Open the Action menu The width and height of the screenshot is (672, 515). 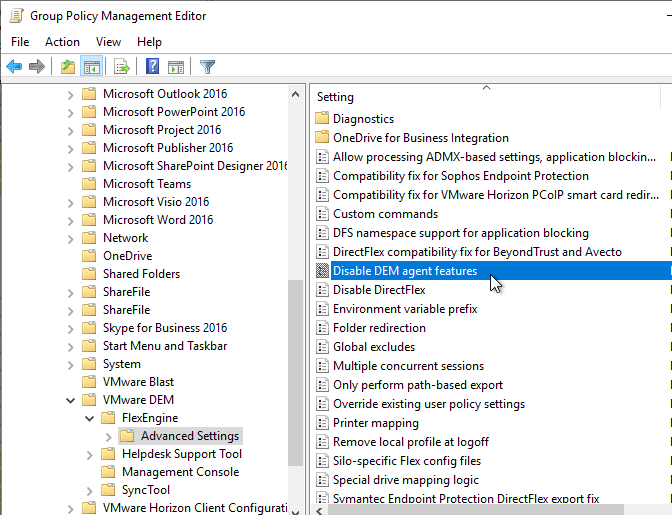(62, 42)
